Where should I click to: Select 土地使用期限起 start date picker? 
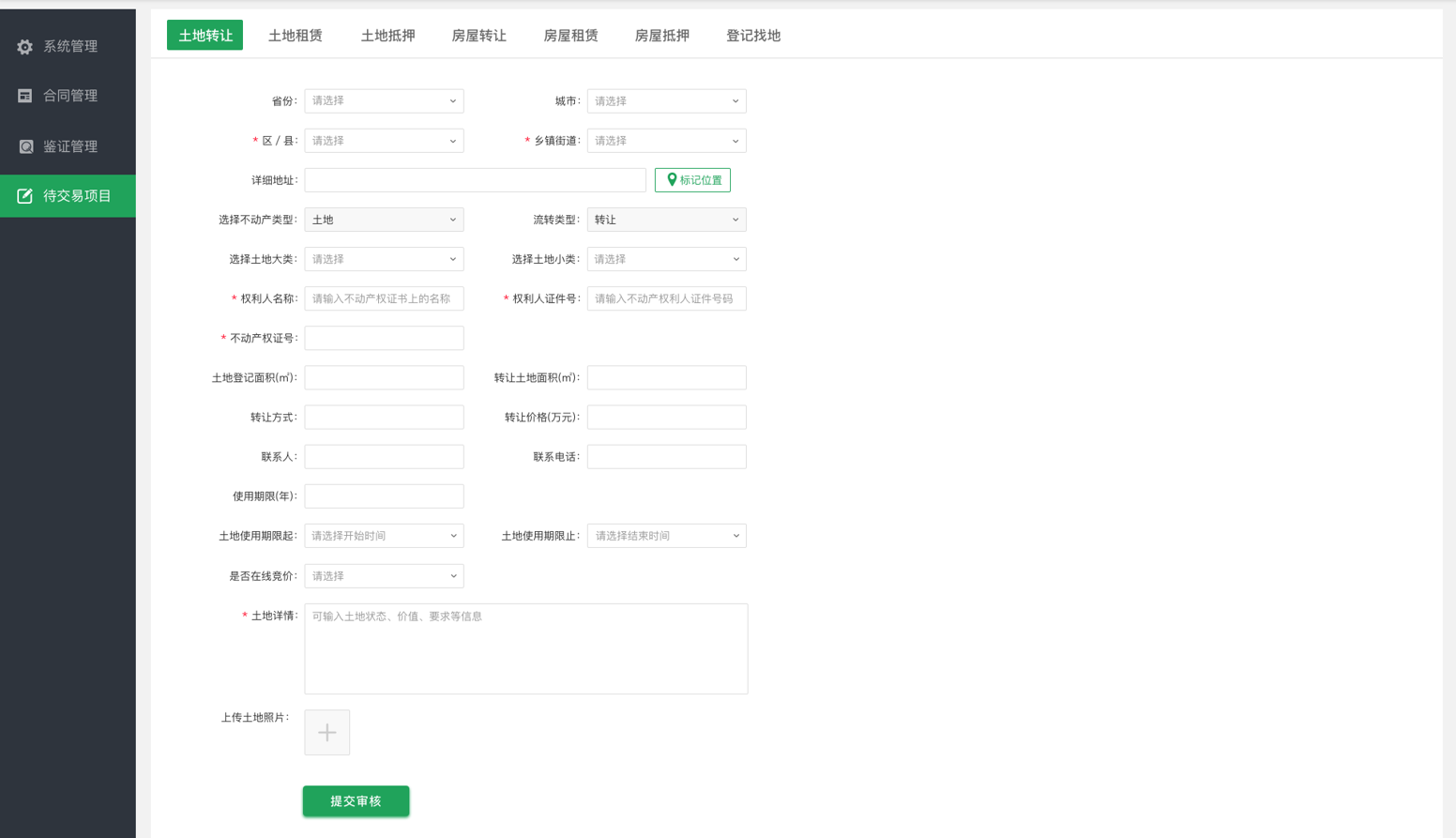(384, 536)
